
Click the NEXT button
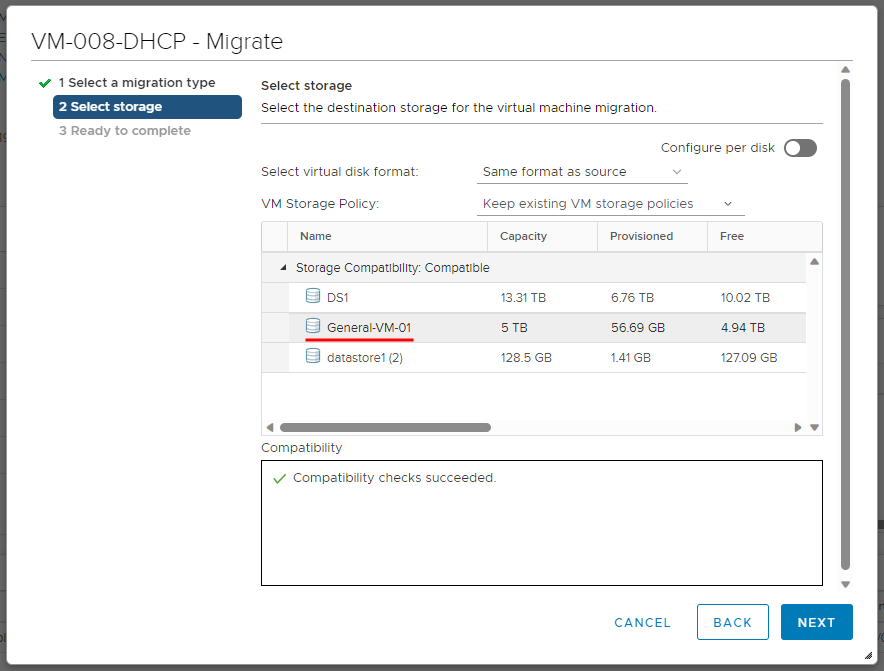coord(816,622)
